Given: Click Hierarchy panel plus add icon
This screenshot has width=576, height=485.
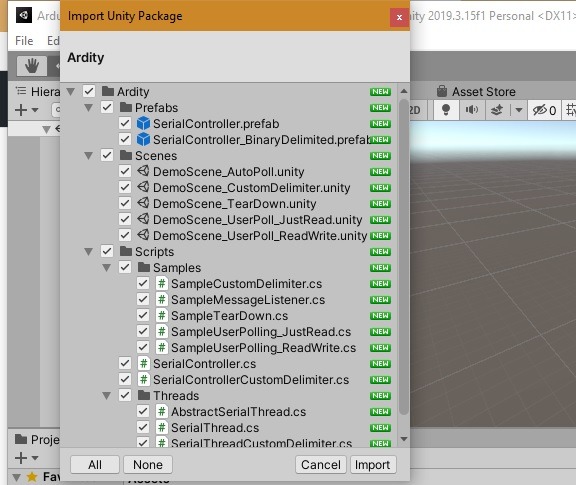Looking at the screenshot, I should pos(21,110).
